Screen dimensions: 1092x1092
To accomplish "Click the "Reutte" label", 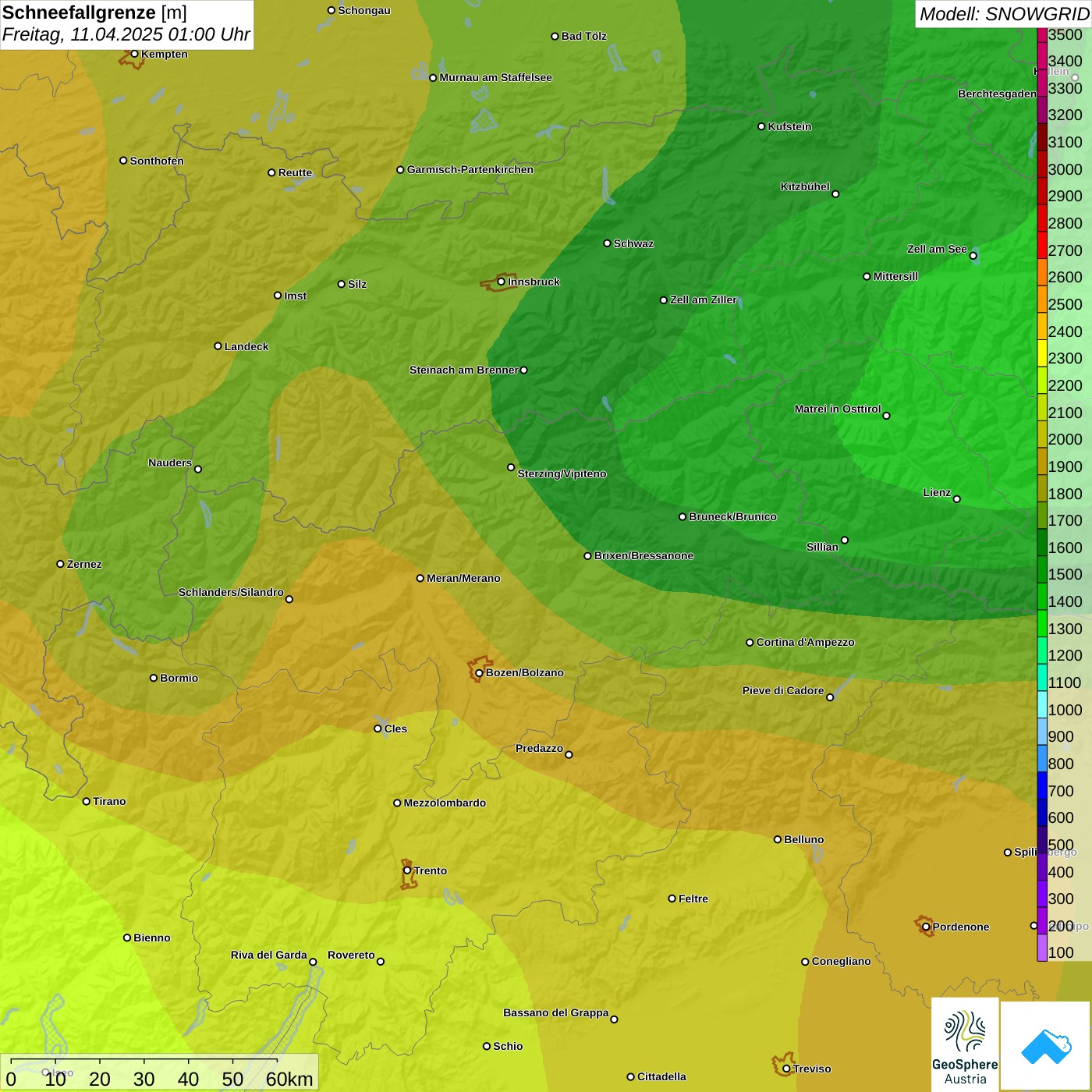I will coord(295,172).
